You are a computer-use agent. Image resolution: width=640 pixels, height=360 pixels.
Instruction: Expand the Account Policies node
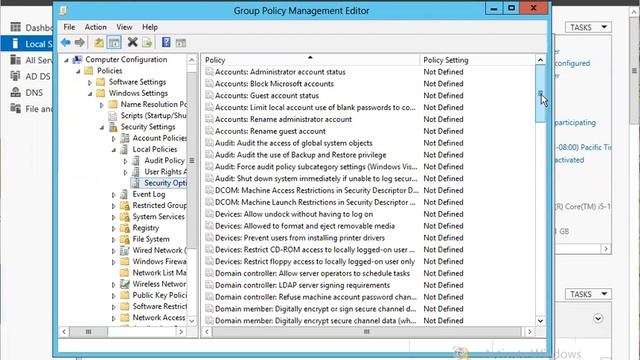coord(113,139)
